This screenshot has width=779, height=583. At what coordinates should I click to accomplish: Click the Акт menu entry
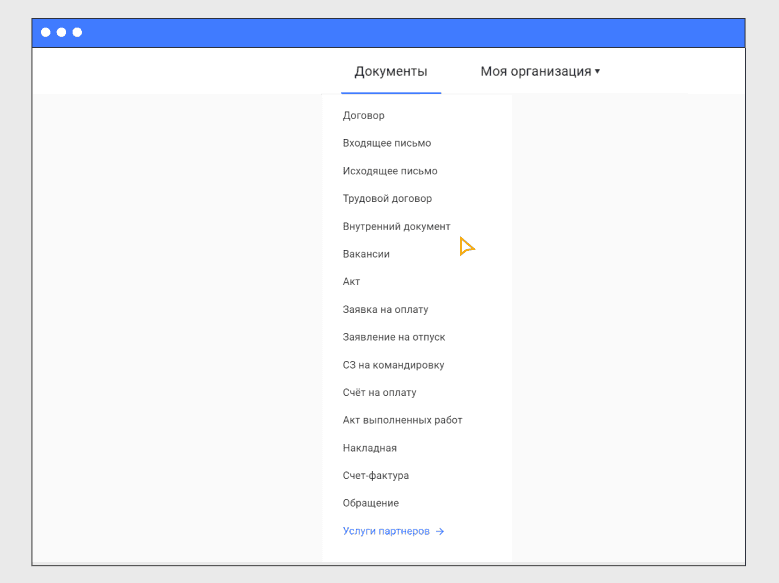351,281
